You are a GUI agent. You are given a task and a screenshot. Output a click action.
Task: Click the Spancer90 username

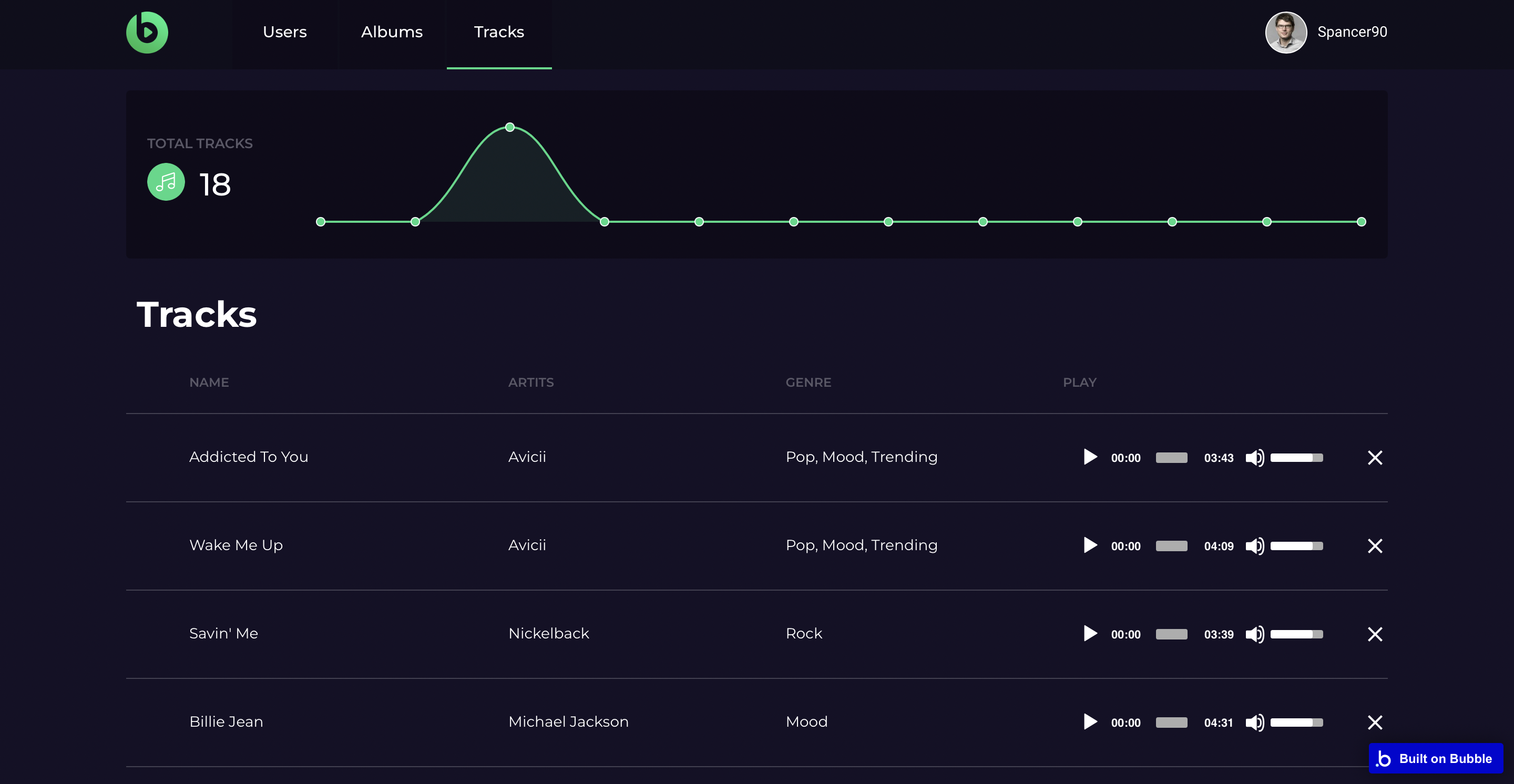point(1352,32)
